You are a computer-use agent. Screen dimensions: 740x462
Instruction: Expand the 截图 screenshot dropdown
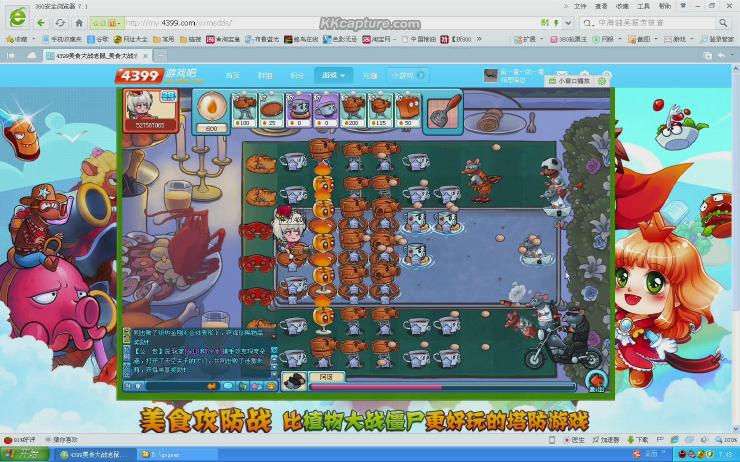tap(656, 39)
